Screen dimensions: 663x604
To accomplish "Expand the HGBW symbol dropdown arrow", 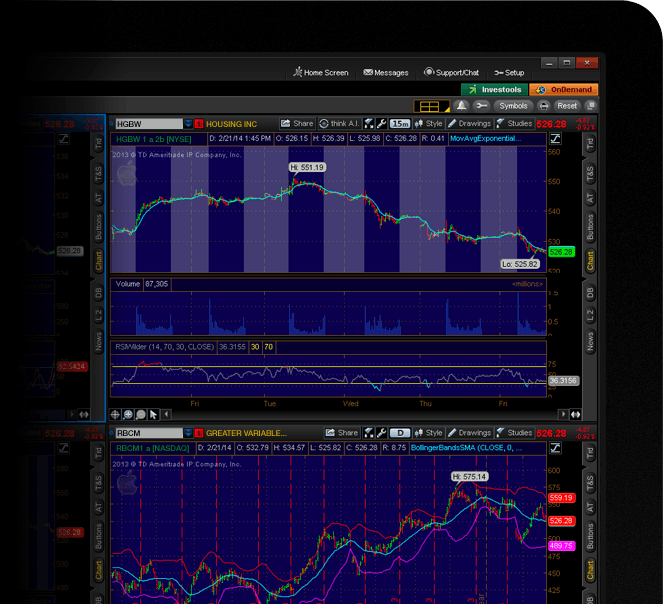I will 188,124.
